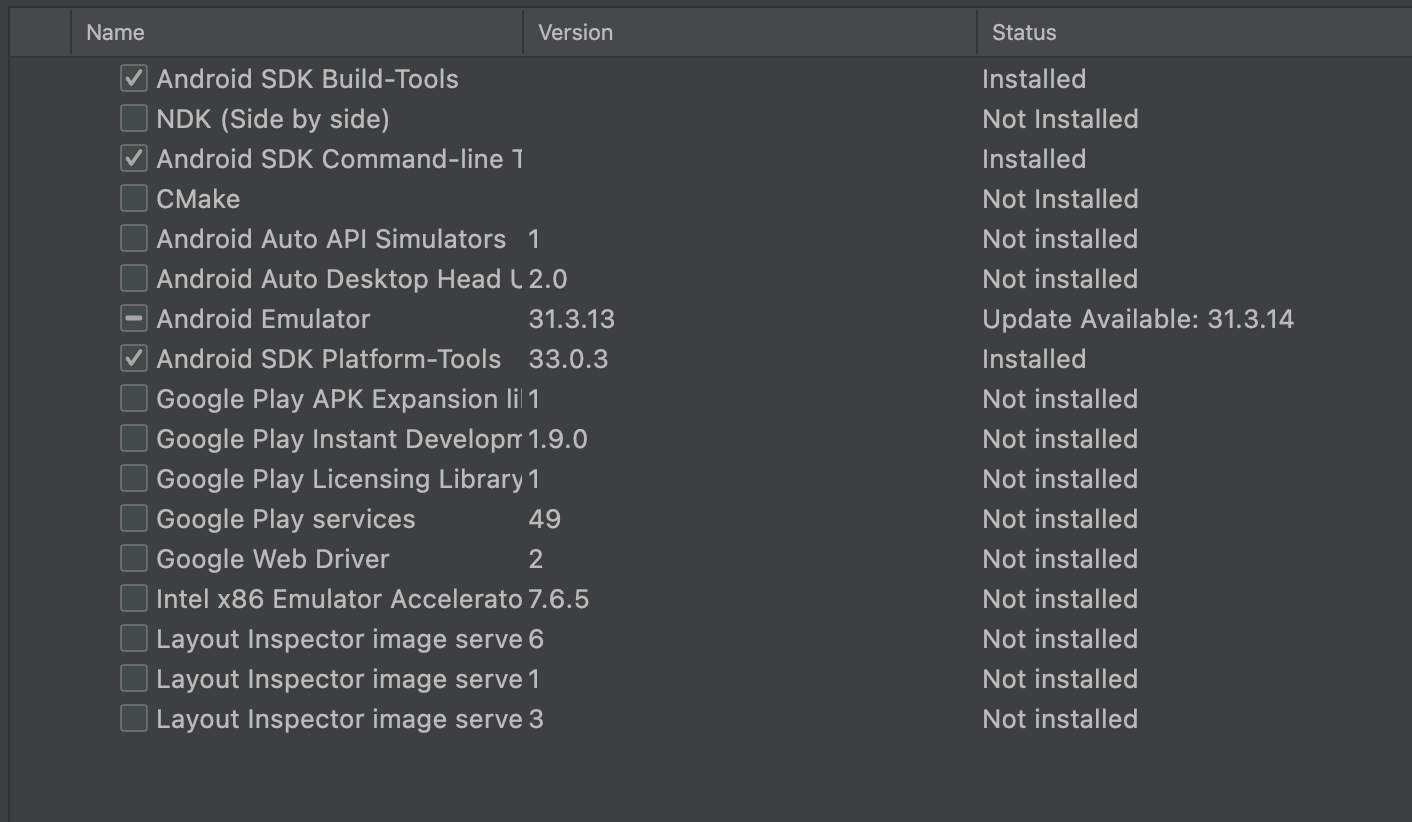
Task: Enable Android Auto Desktop Head Unit
Action: (x=133, y=278)
